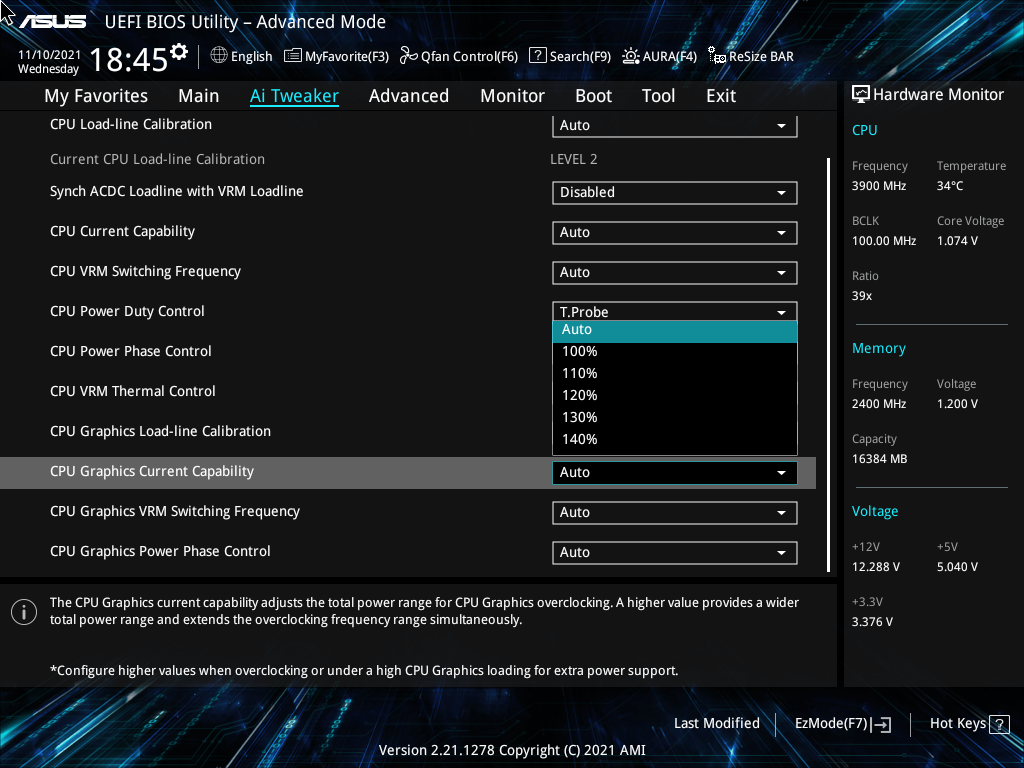
Task: Click CPU temperature 34°C value
Action: (950, 186)
